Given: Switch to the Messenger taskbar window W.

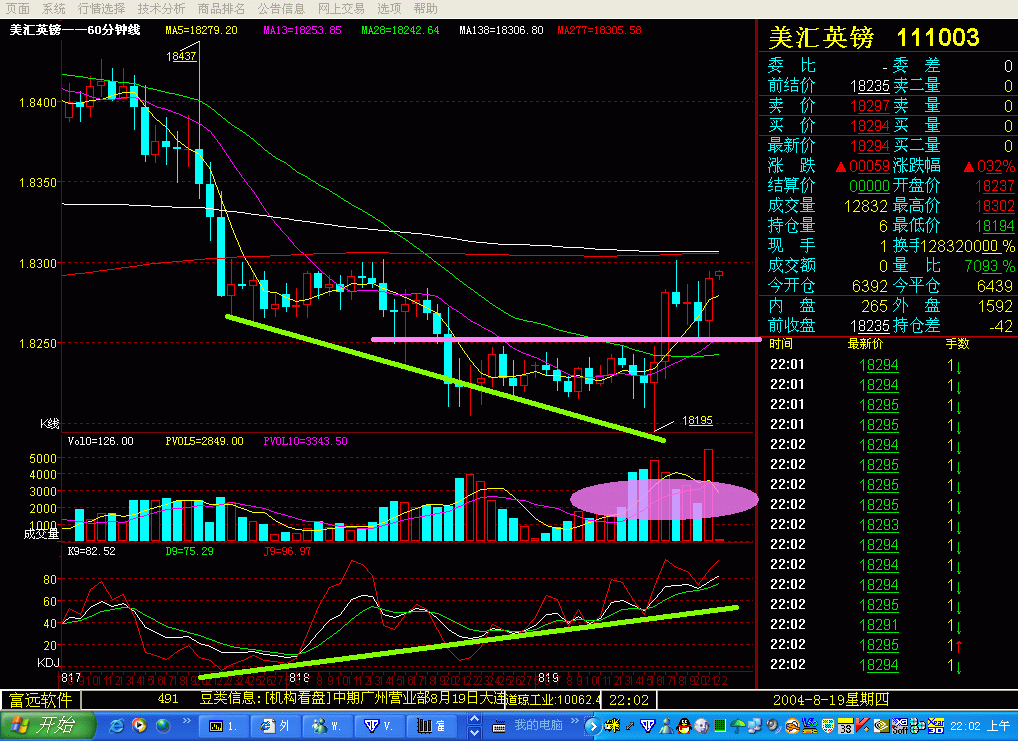Looking at the screenshot, I should [x=327, y=726].
